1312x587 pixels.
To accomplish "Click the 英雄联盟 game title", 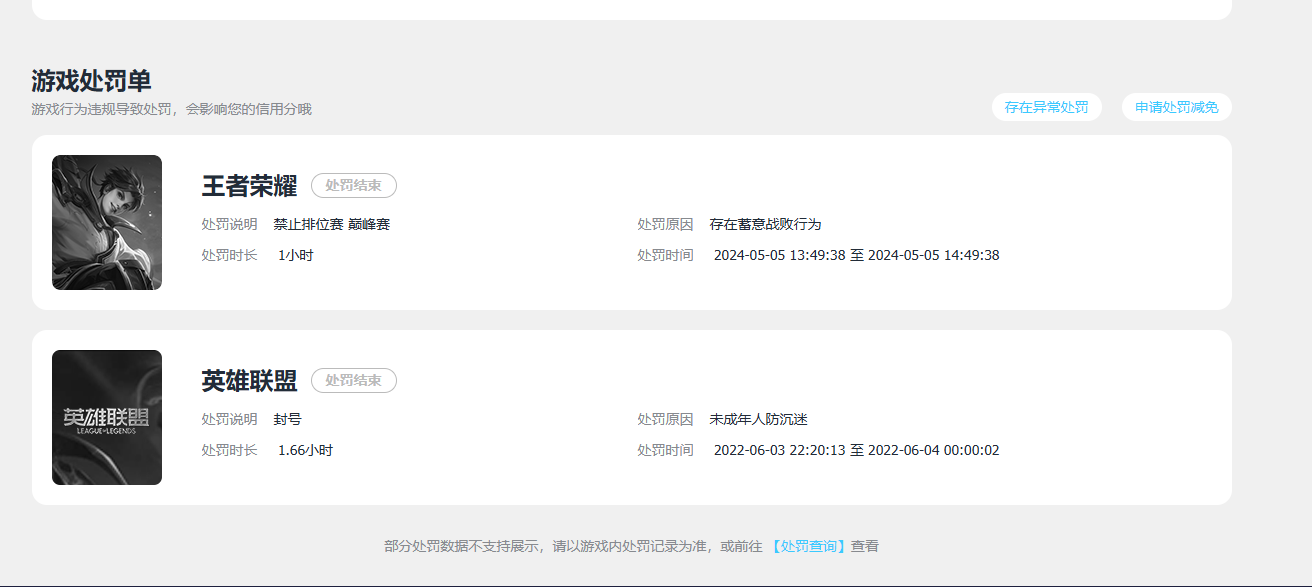I will click(x=249, y=381).
